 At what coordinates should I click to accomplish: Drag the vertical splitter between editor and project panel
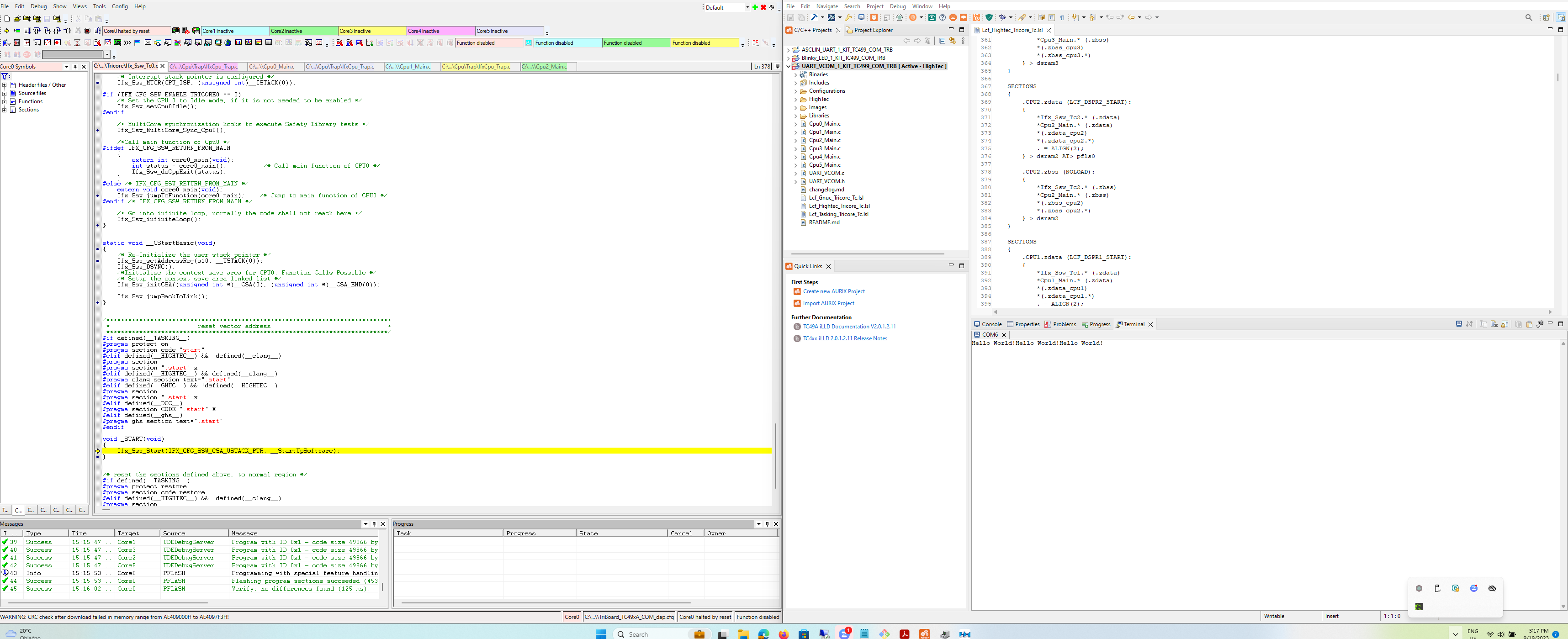click(x=783, y=300)
